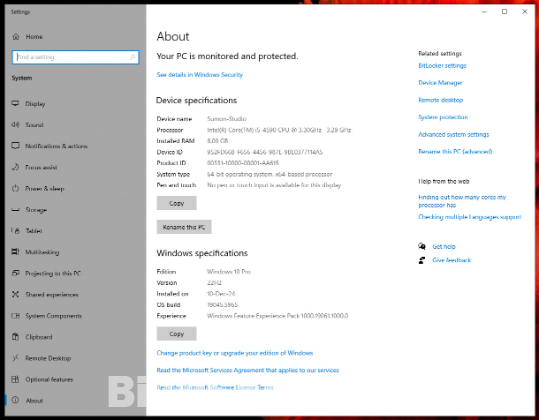Switch to Sound settings label

coord(34,125)
